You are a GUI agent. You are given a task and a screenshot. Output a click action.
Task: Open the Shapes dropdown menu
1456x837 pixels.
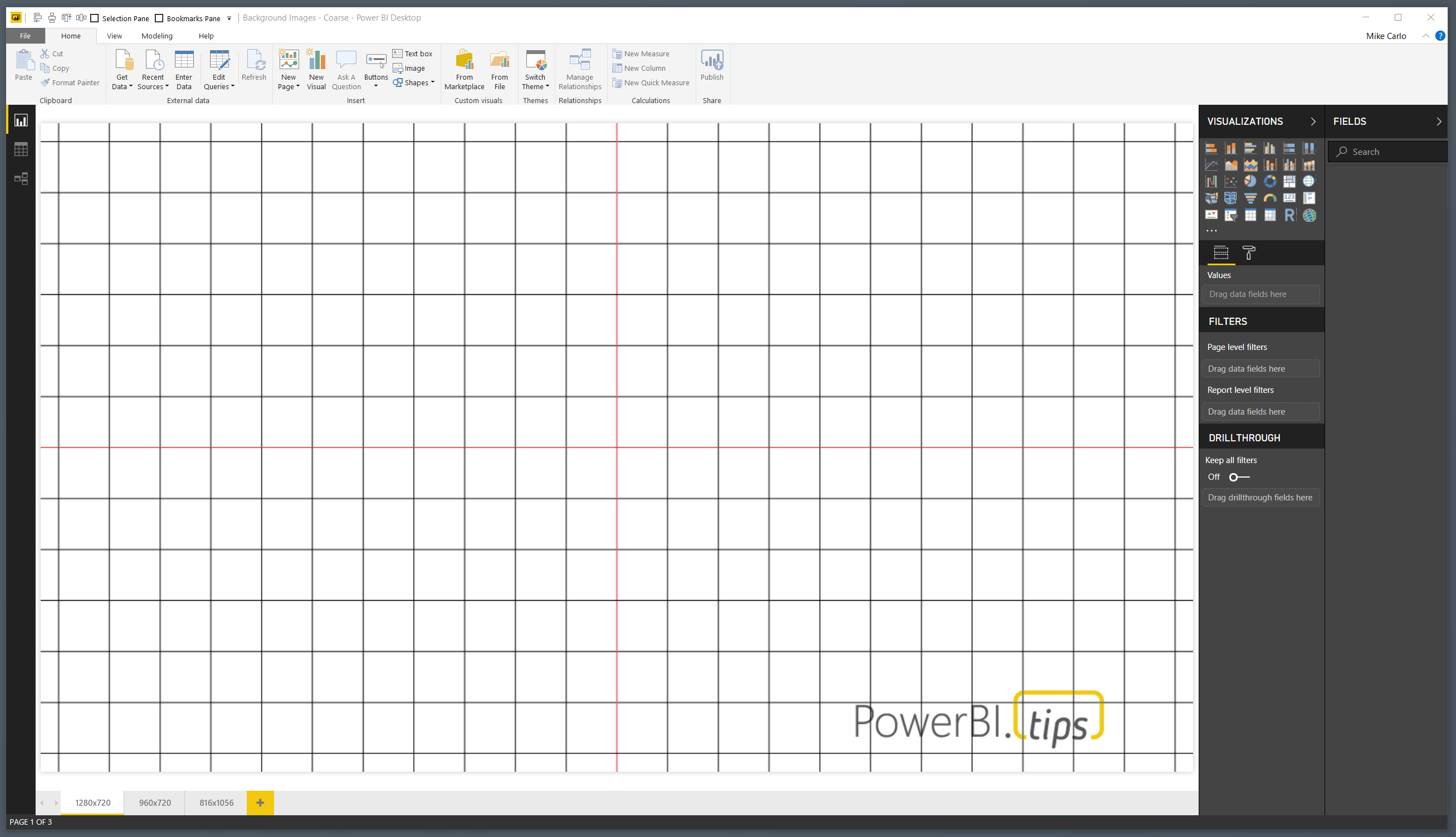point(414,83)
